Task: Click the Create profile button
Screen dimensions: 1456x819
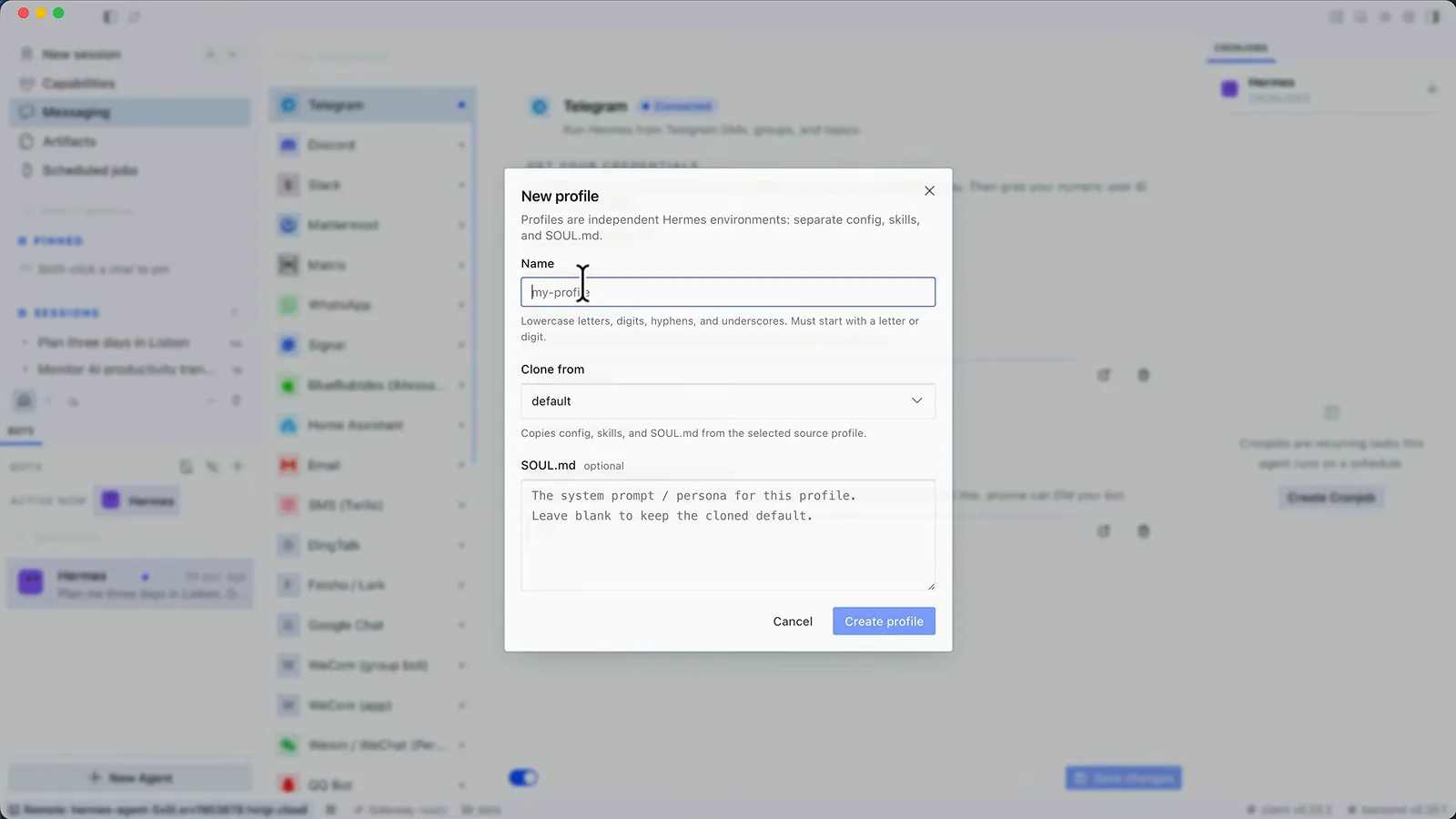Action: point(884,622)
